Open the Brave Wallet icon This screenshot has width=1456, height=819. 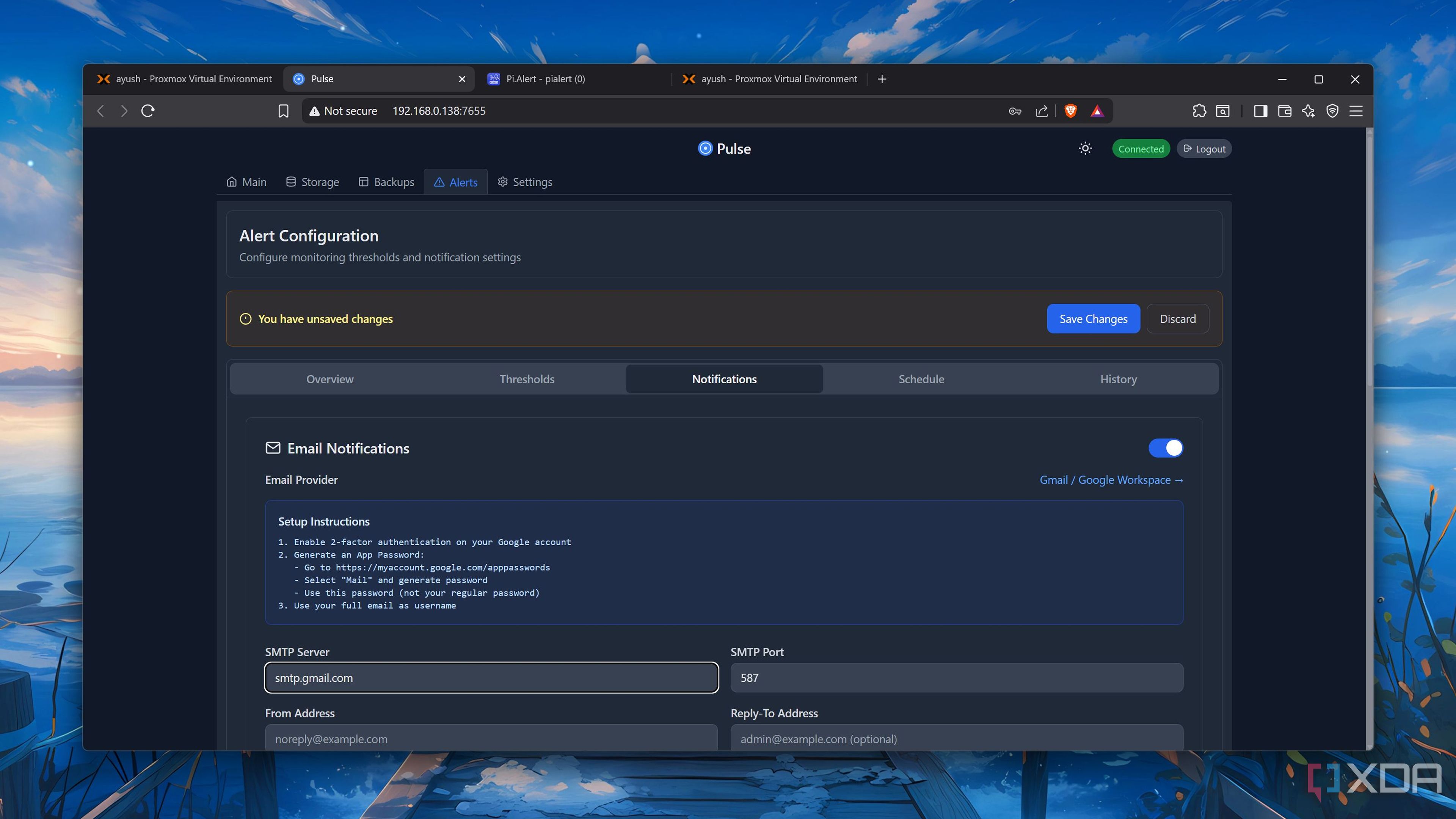coord(1284,111)
